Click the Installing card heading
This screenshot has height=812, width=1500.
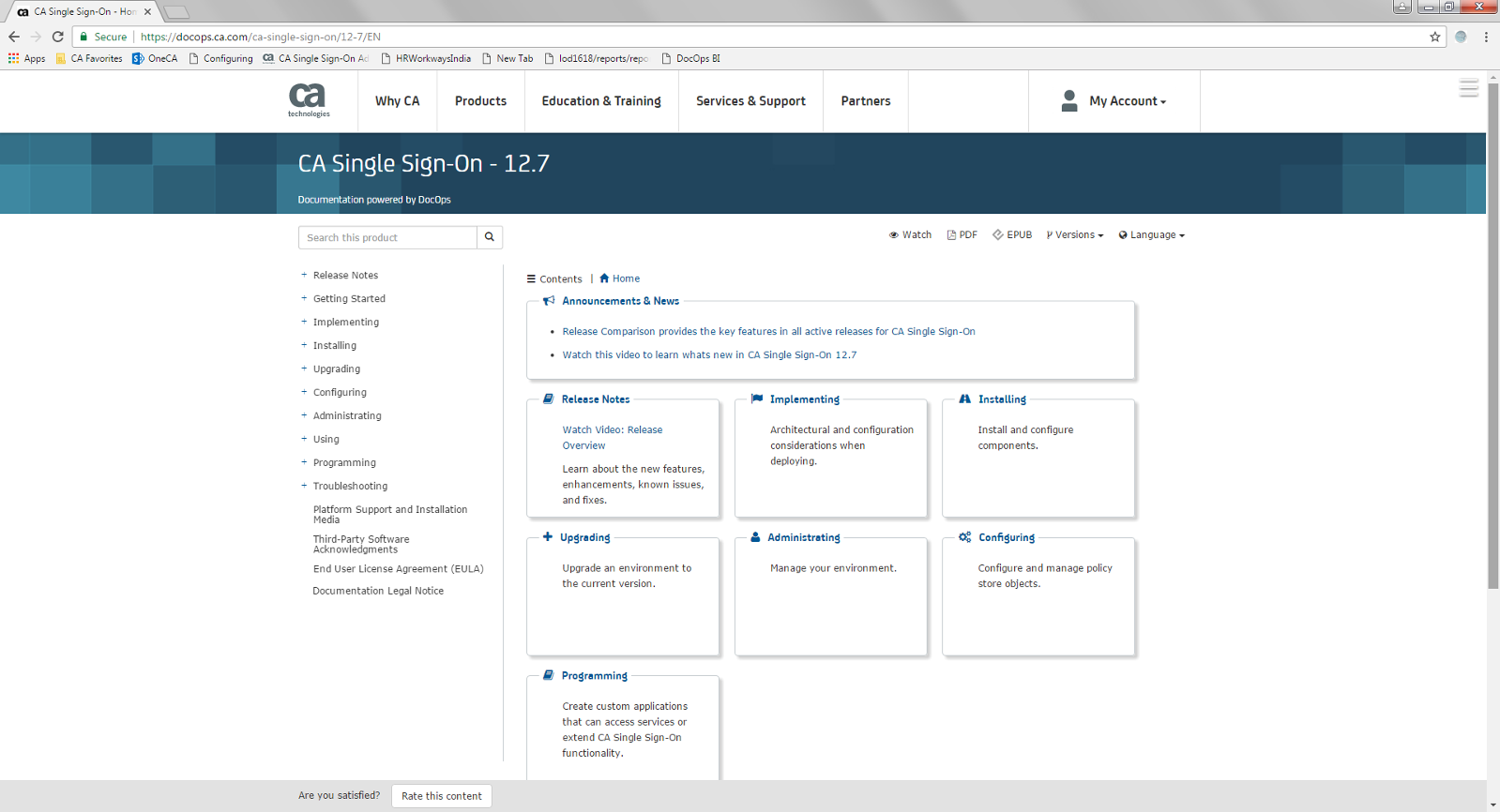[x=1002, y=399]
